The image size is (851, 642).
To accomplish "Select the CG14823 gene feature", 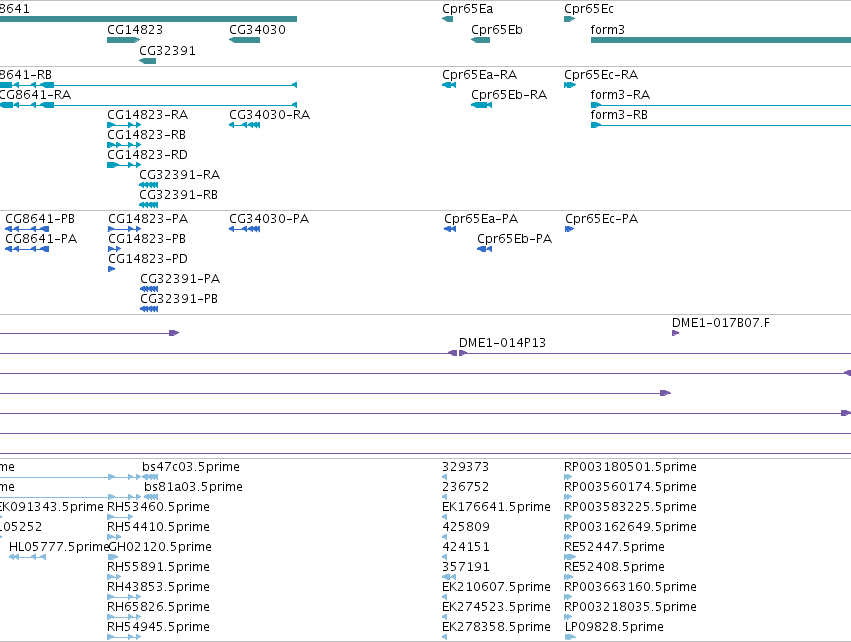I will (x=124, y=40).
